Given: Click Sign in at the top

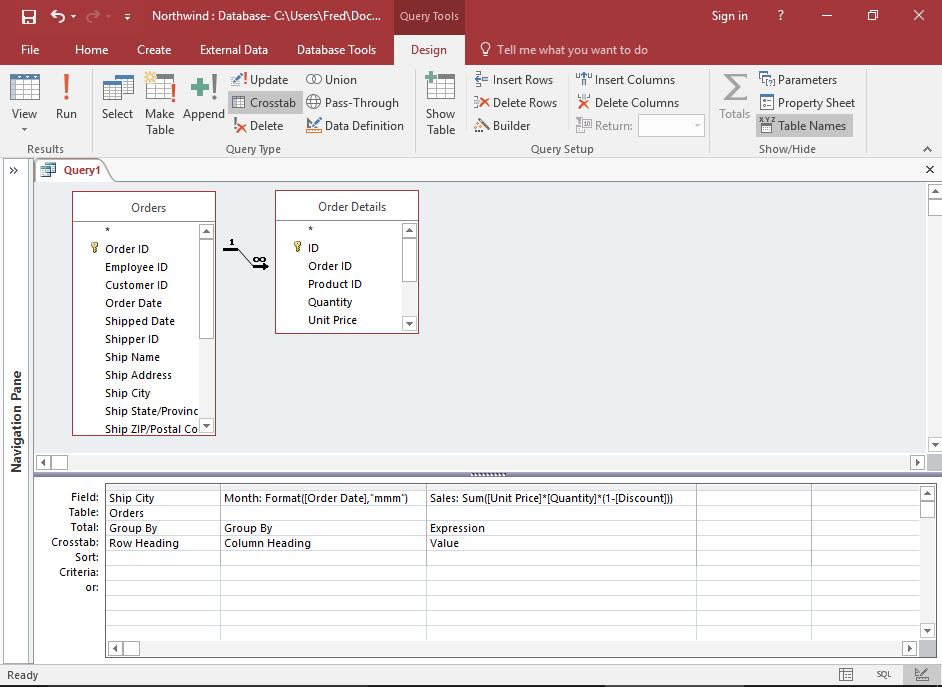Looking at the screenshot, I should pos(729,16).
